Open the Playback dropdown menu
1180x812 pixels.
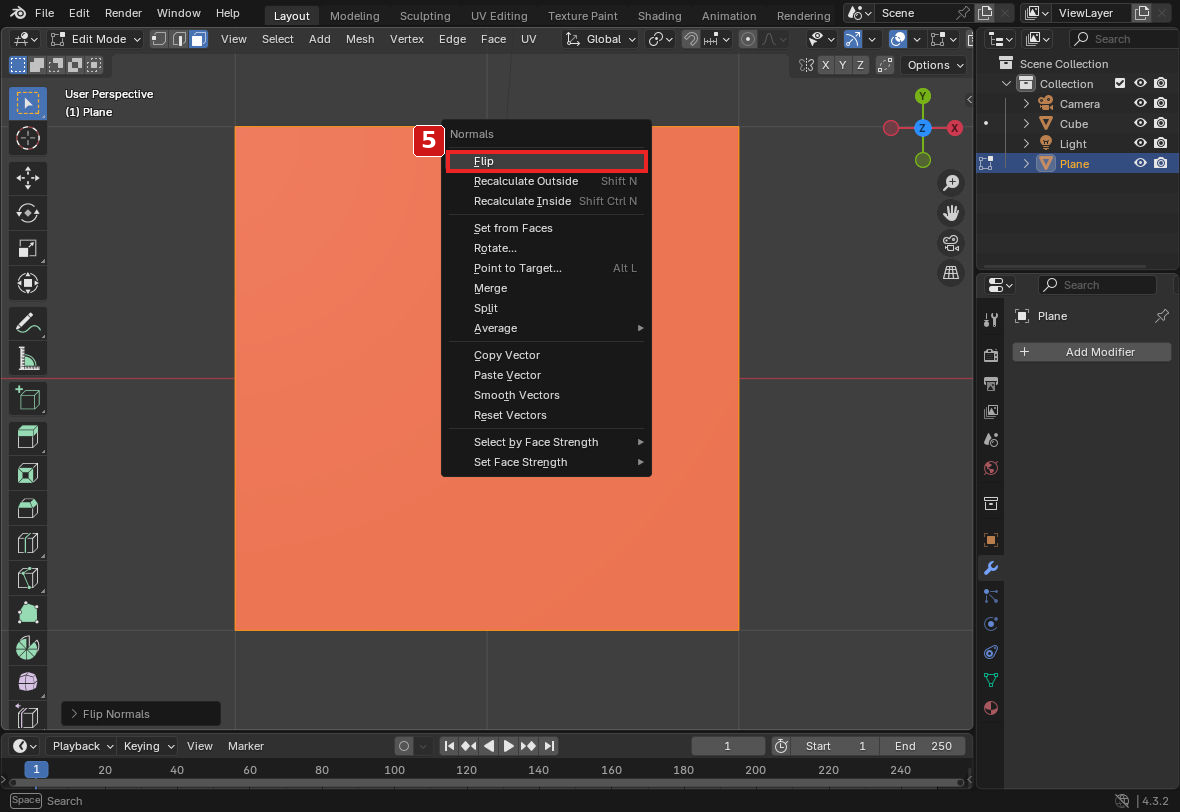point(81,747)
